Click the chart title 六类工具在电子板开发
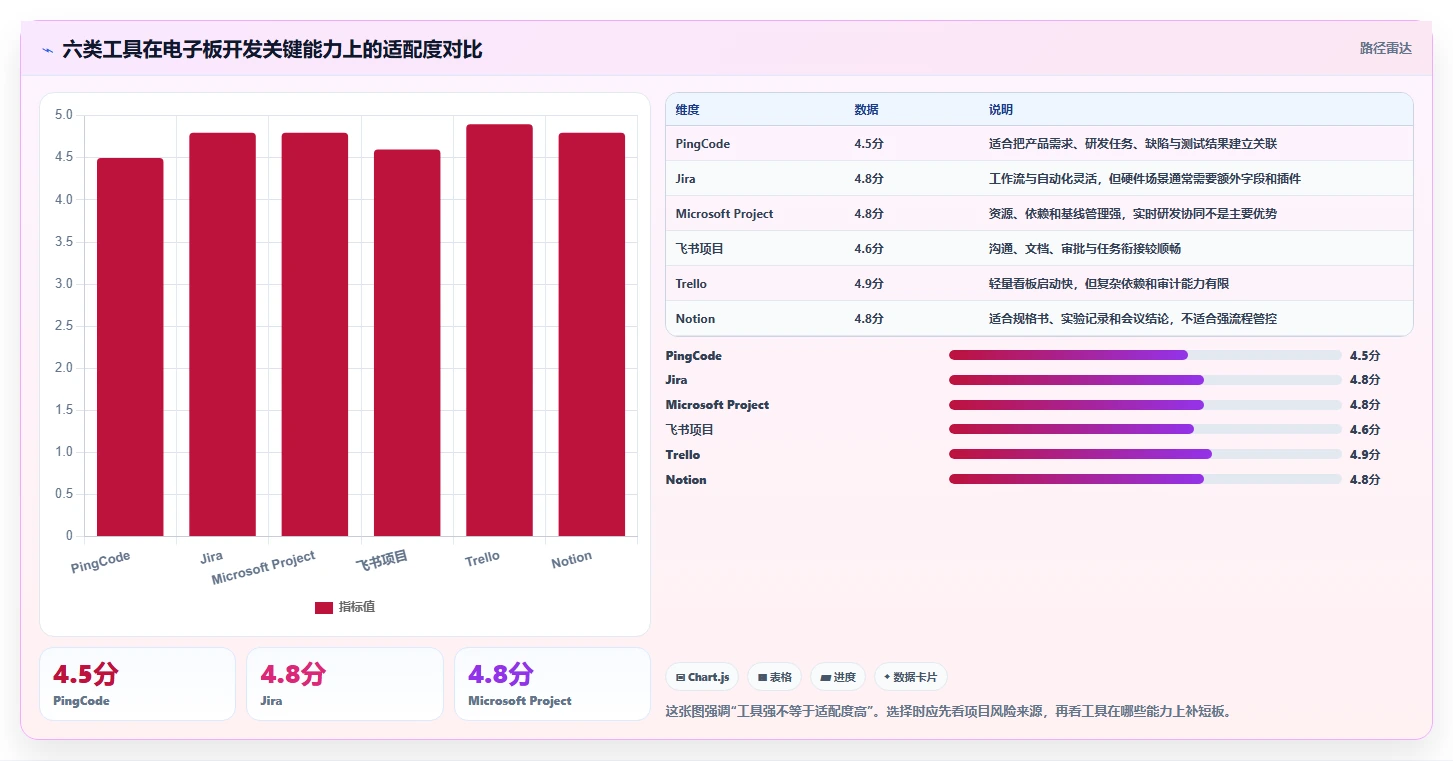Screen dimensions: 1453x761 point(272,50)
